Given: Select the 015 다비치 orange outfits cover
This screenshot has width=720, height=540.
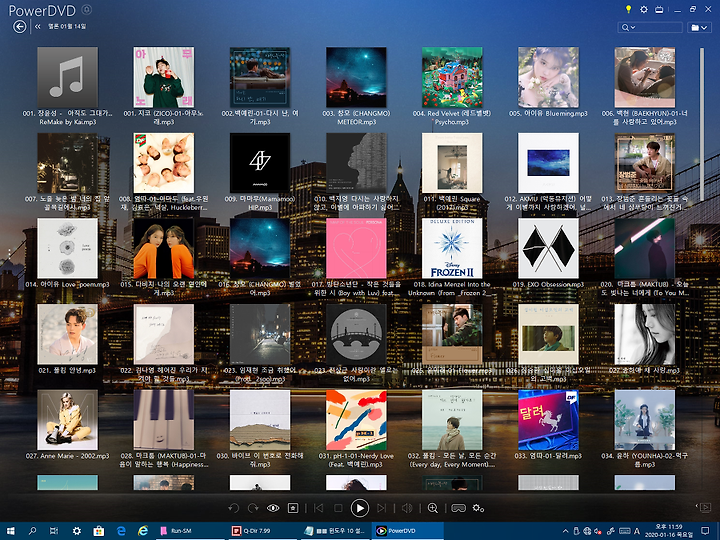Looking at the screenshot, I should pyautogui.click(x=163, y=248).
